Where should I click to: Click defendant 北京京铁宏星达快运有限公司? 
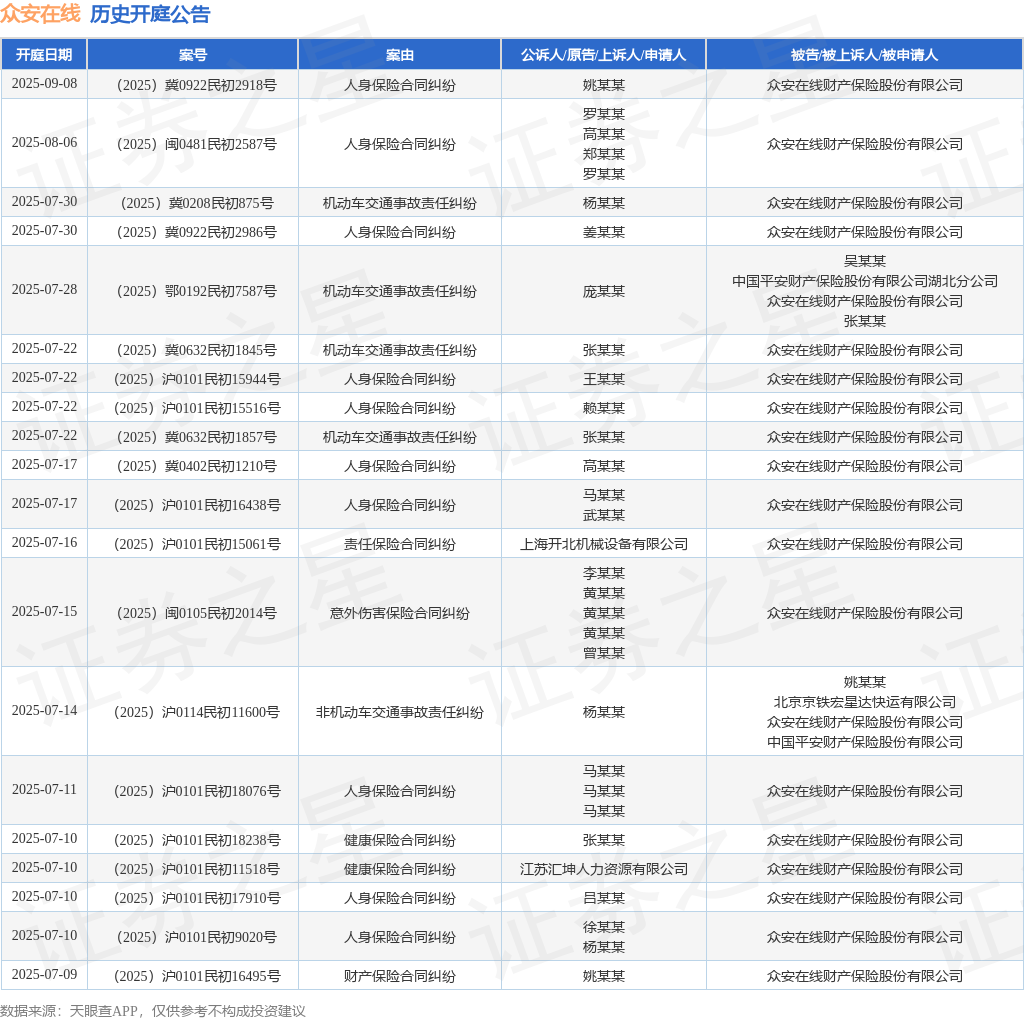point(865,702)
